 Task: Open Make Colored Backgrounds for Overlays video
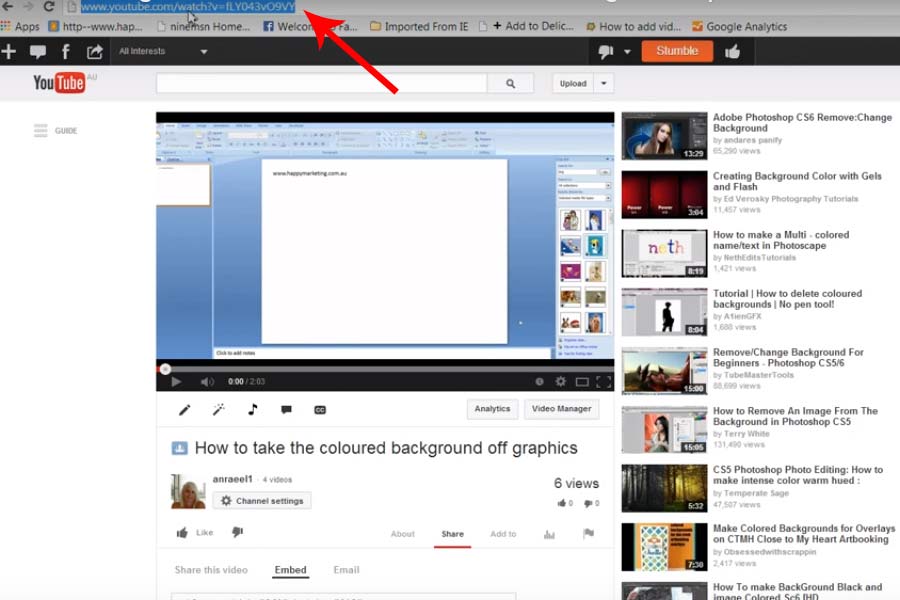(804, 533)
